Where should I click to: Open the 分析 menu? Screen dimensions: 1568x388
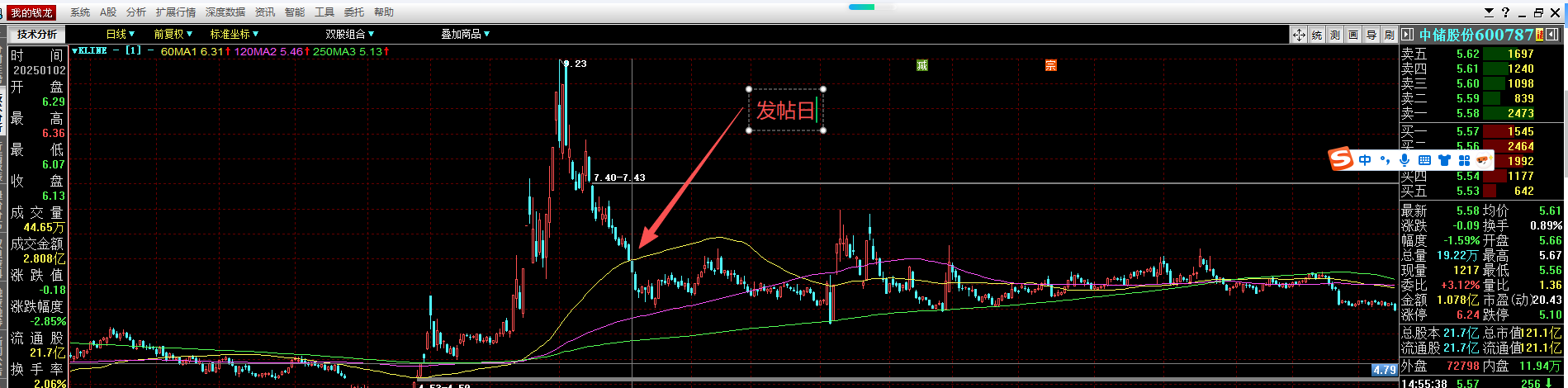(136, 12)
